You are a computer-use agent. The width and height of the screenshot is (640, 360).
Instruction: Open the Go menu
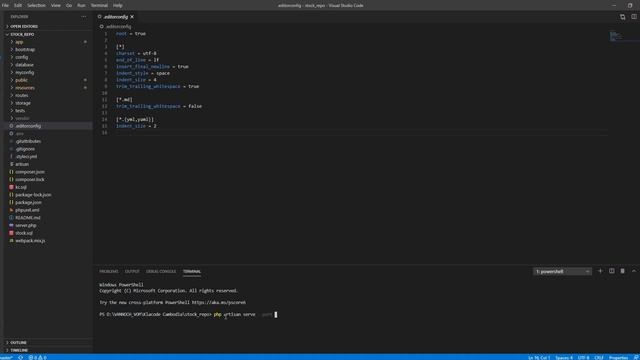(x=69, y=5)
